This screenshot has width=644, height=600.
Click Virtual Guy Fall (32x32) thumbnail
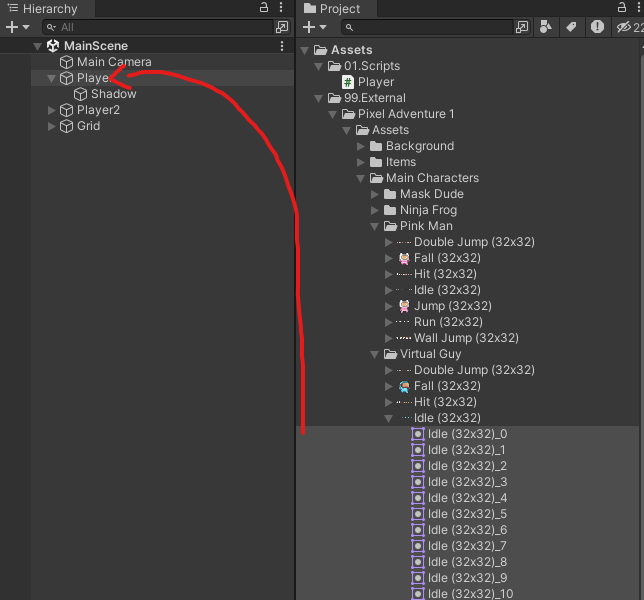pos(404,386)
